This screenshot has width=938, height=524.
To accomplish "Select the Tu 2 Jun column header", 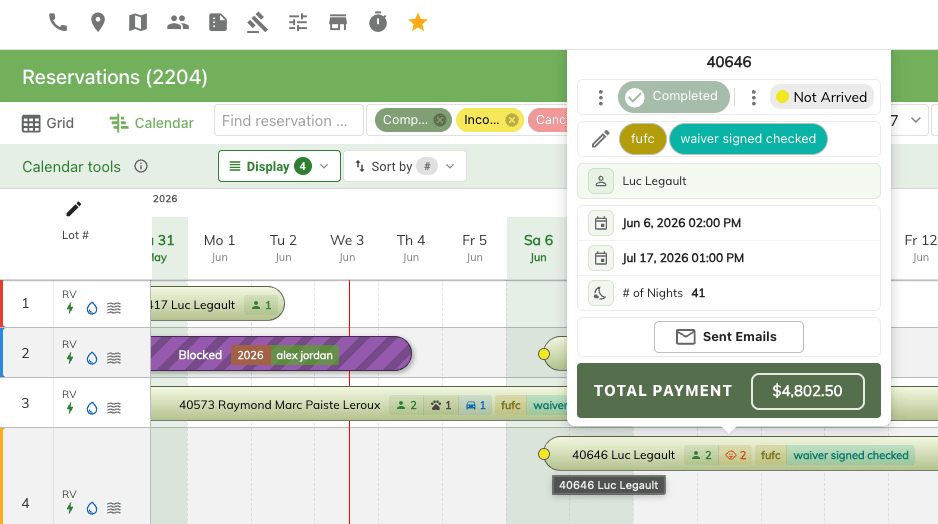I will (284, 248).
